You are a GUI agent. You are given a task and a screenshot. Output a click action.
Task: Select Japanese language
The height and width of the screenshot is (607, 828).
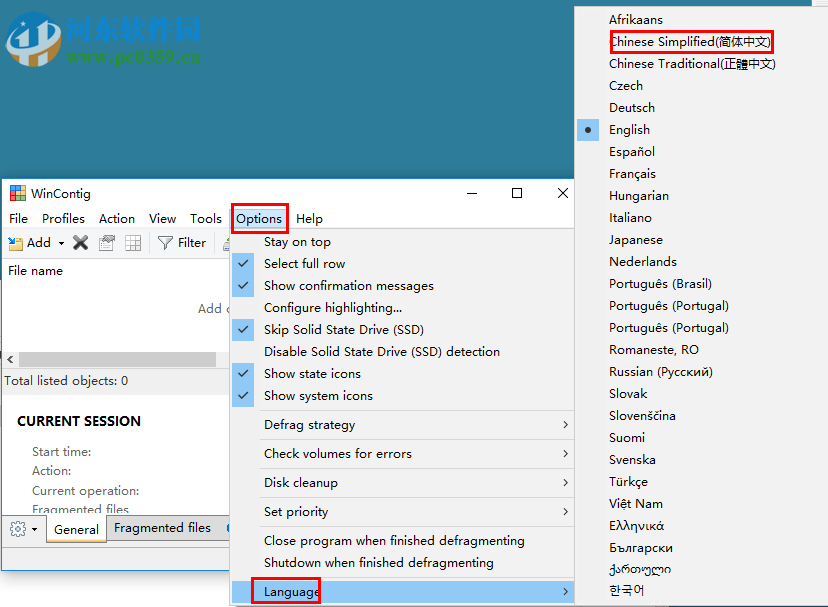(635, 240)
